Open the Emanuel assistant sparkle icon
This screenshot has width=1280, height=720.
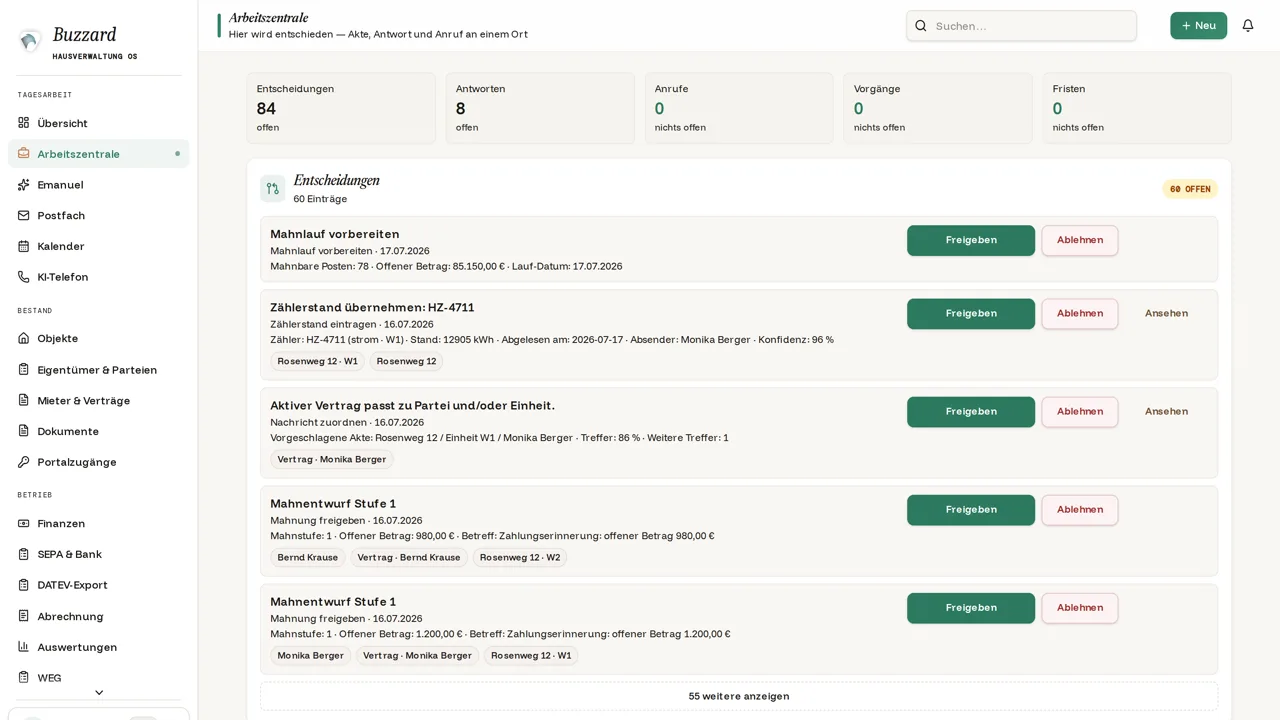pos(23,185)
